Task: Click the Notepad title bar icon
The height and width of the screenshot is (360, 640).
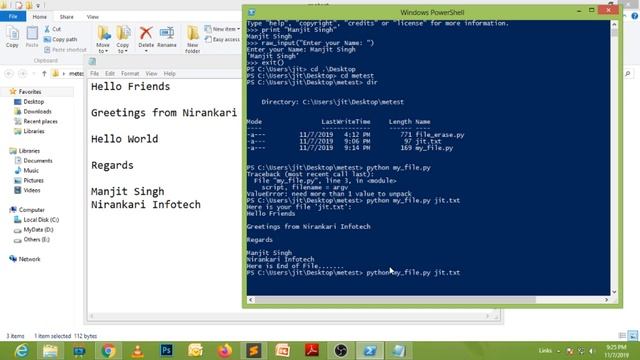Action: point(92,61)
